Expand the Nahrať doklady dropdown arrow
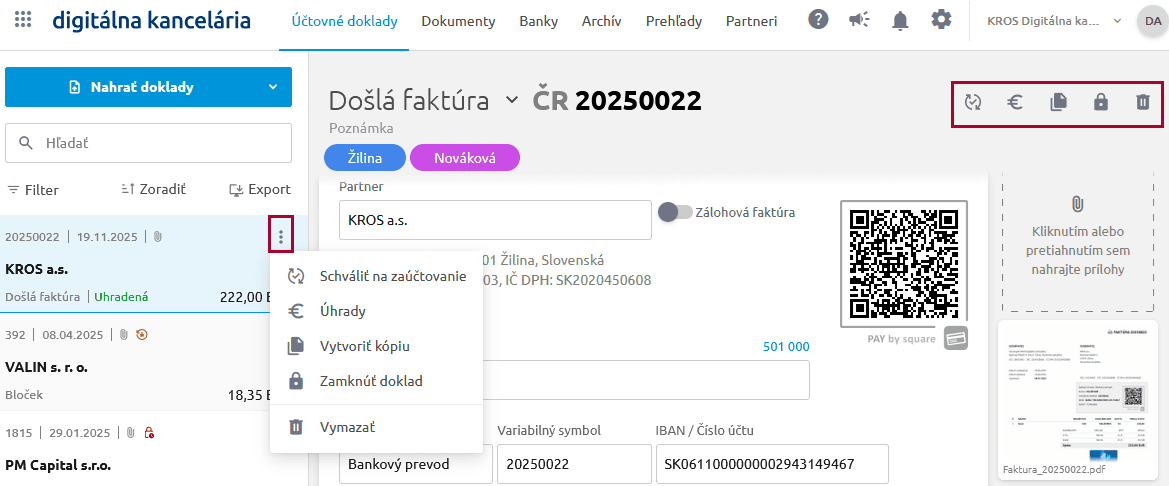The image size is (1169, 486). (x=273, y=87)
